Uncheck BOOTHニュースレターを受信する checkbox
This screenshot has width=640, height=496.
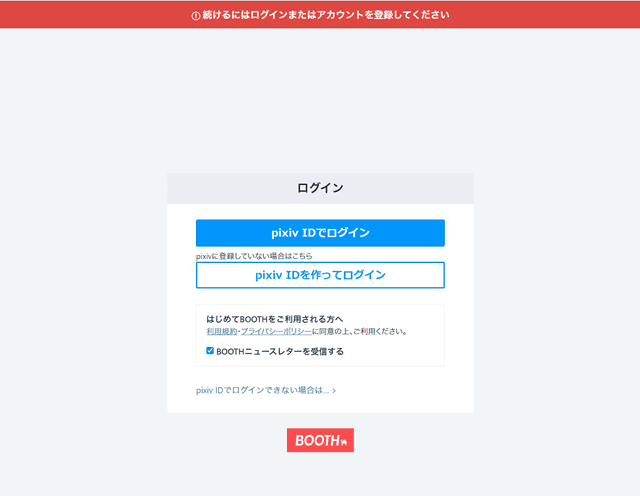coord(210,351)
